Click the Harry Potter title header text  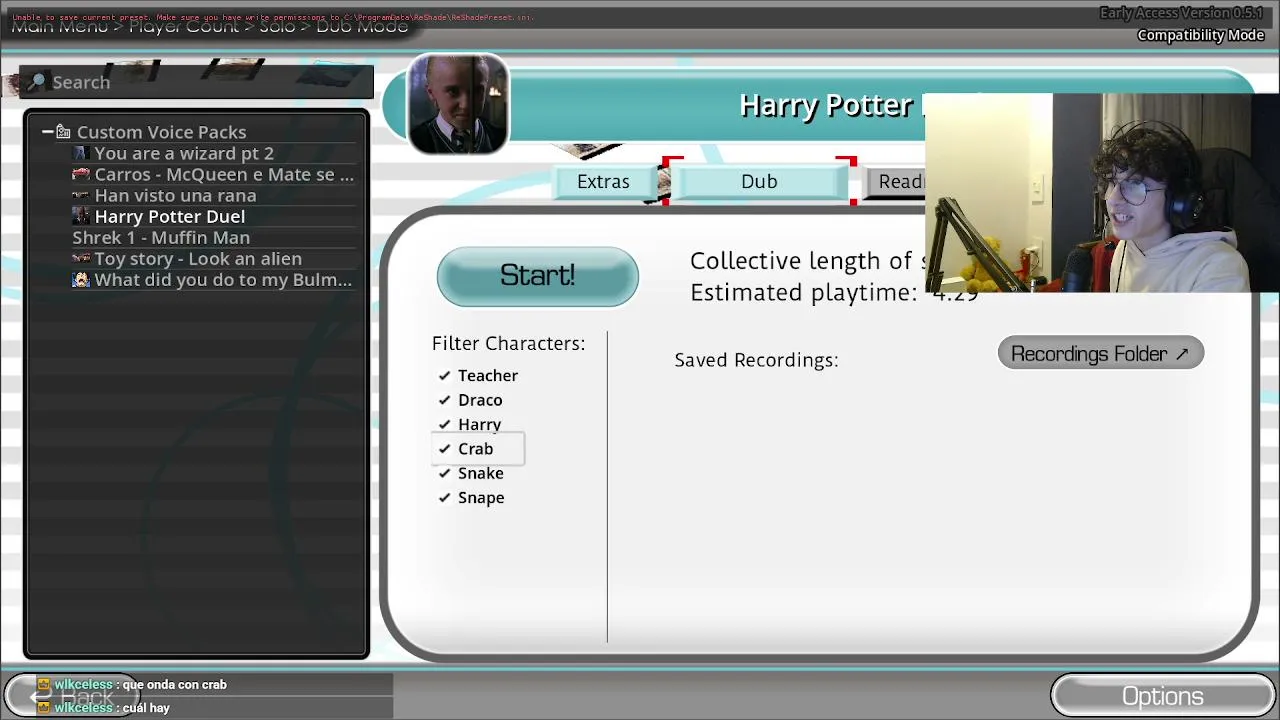tap(832, 105)
